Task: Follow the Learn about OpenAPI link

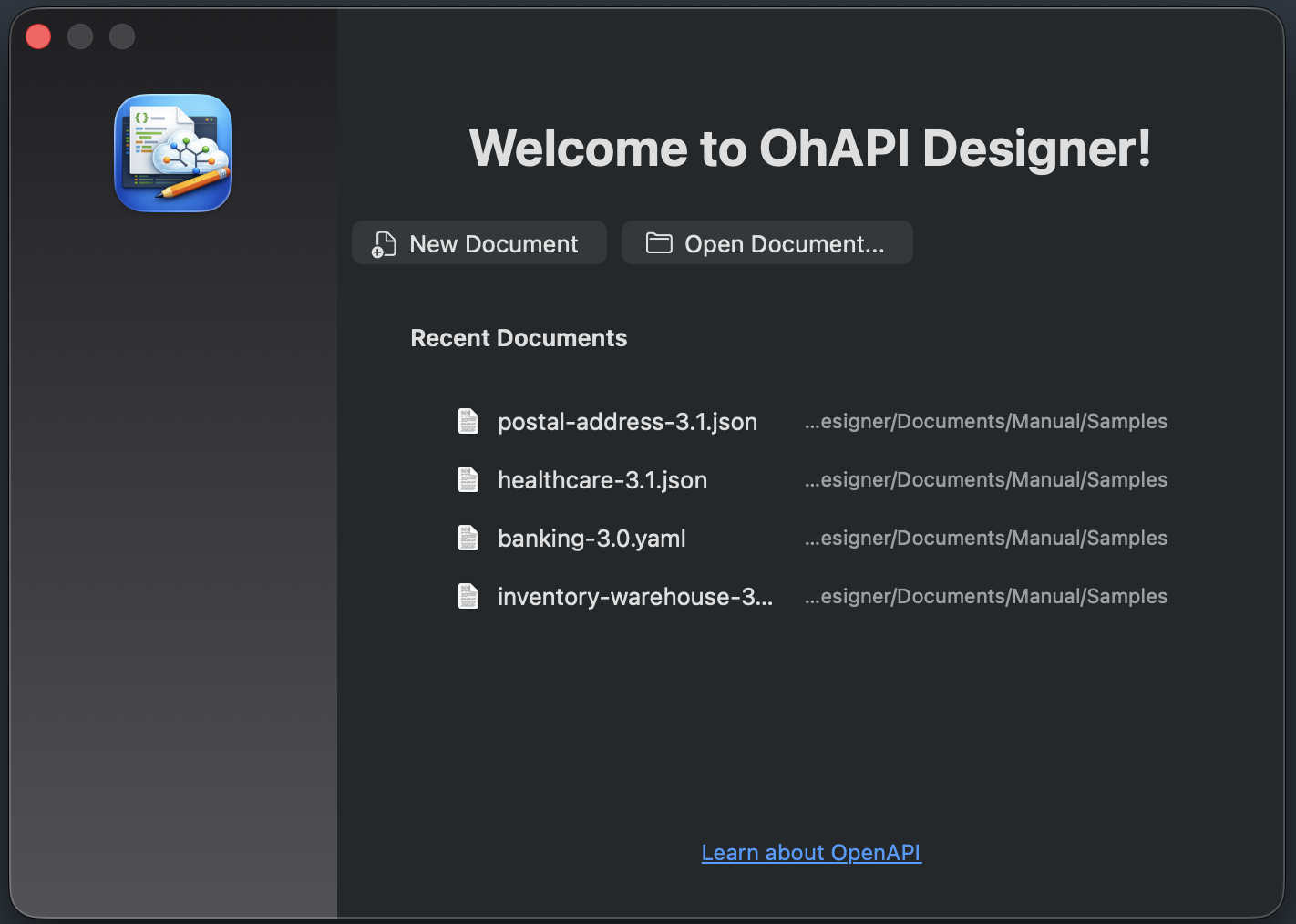Action: point(811,853)
